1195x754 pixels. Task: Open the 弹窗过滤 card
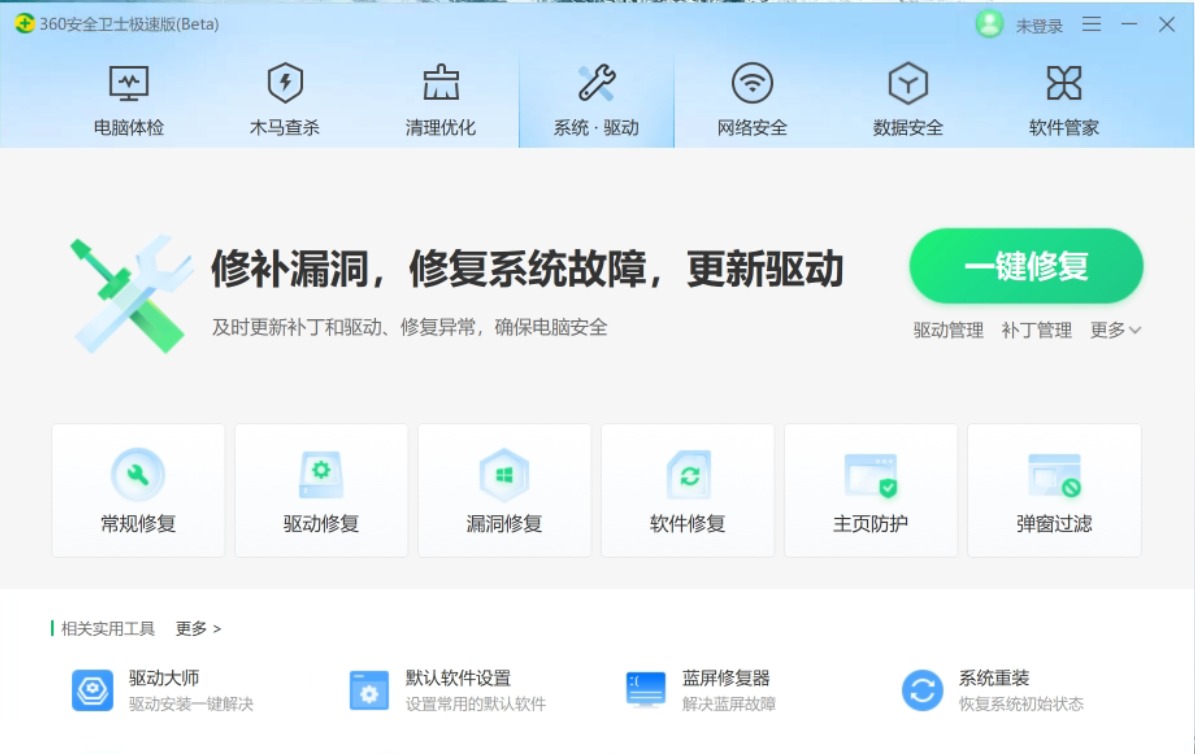[x=1054, y=490]
